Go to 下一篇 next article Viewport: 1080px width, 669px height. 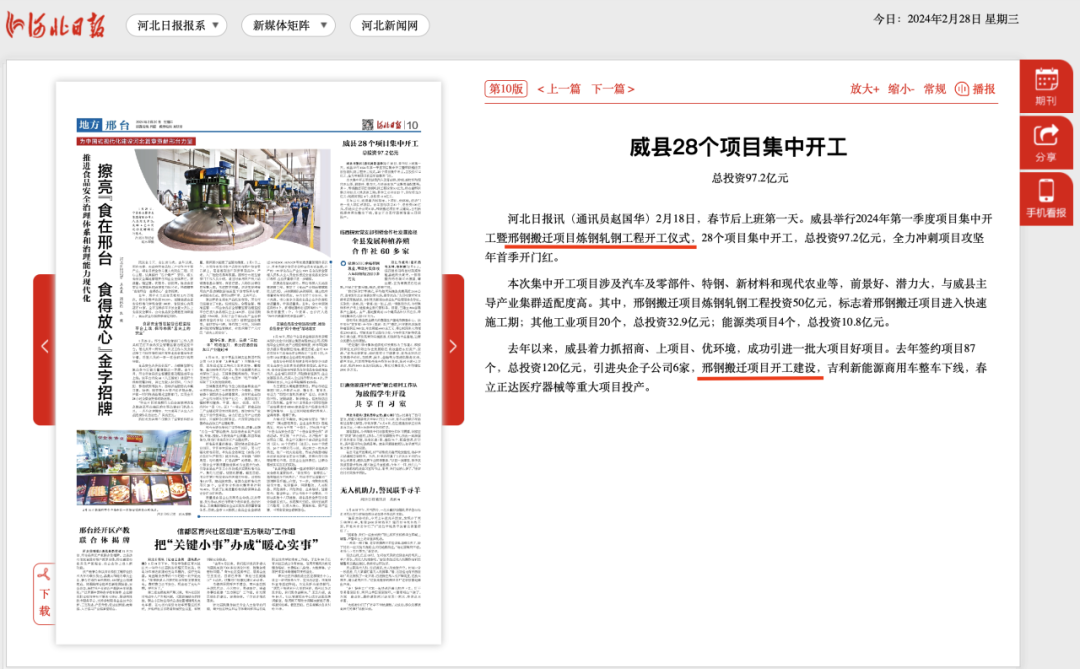click(x=612, y=89)
